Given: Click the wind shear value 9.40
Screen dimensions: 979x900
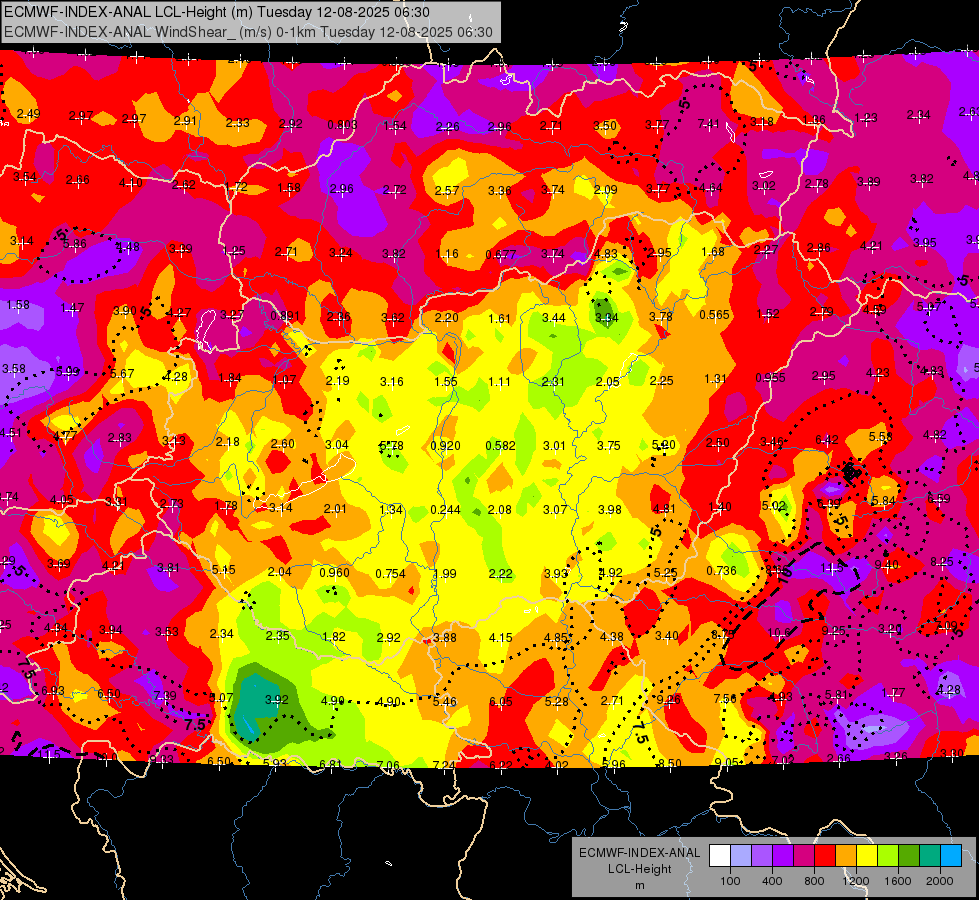Looking at the screenshot, I should click(887, 565).
